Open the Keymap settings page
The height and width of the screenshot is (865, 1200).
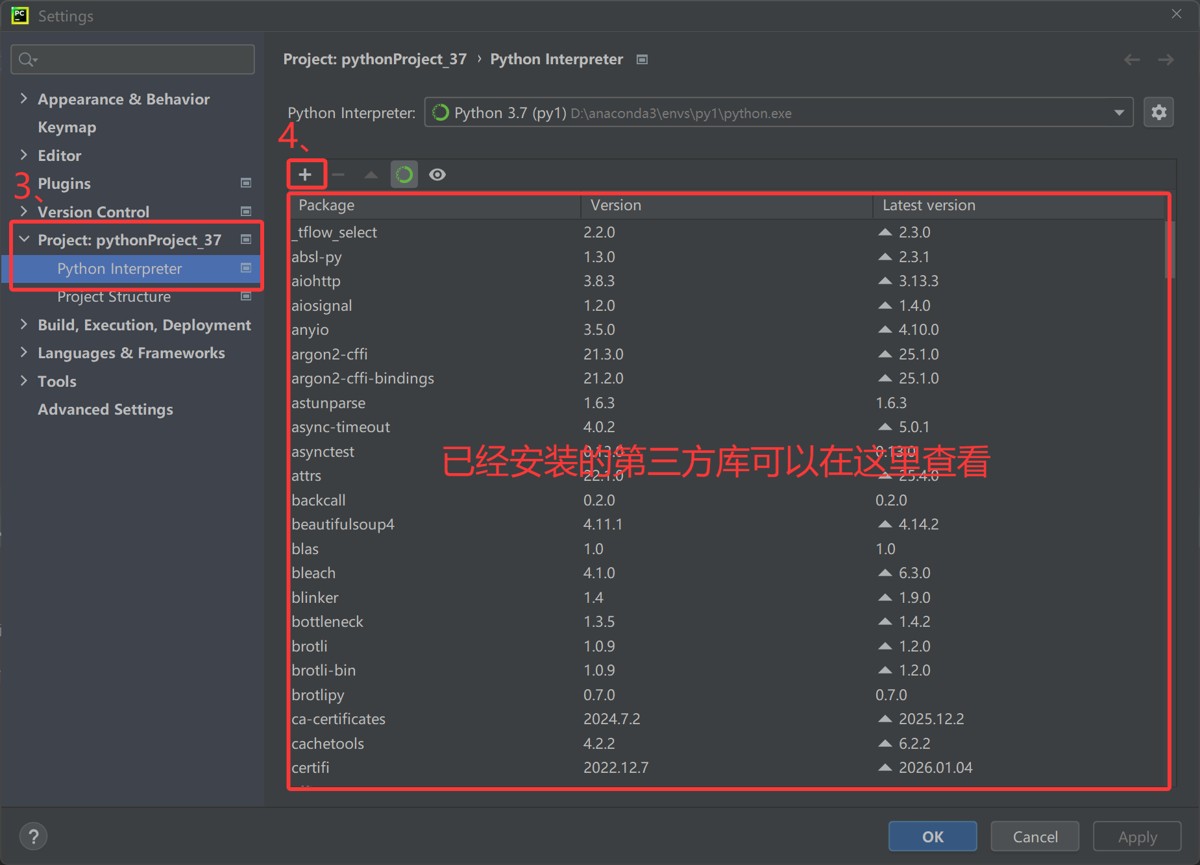coord(67,127)
